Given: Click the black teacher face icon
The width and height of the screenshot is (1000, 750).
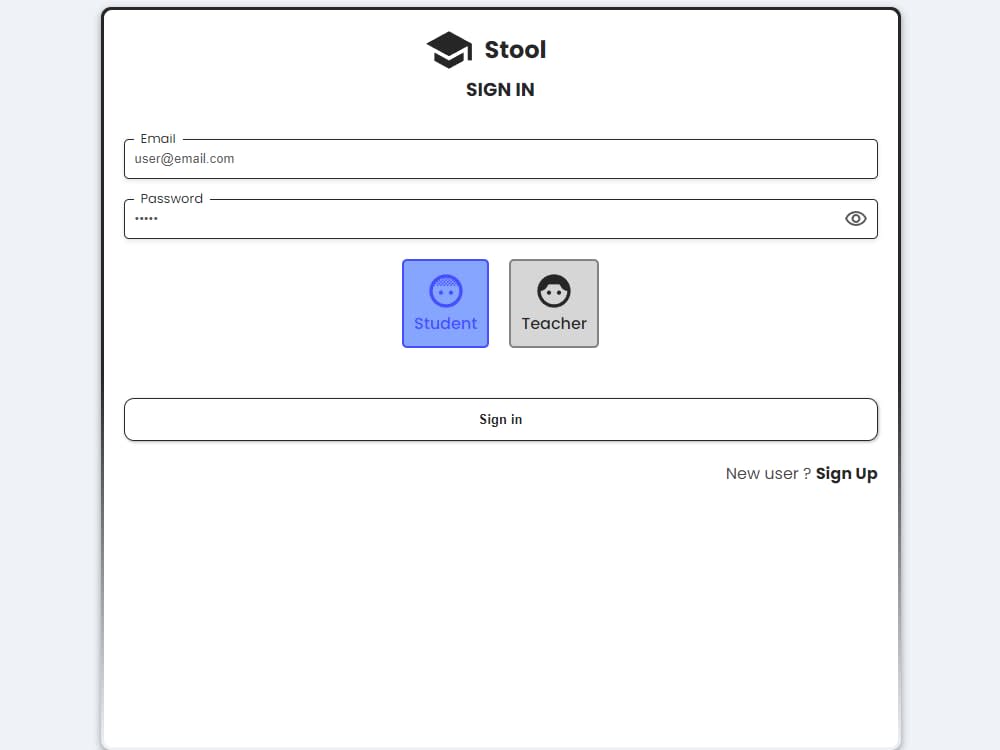Looking at the screenshot, I should [553, 290].
